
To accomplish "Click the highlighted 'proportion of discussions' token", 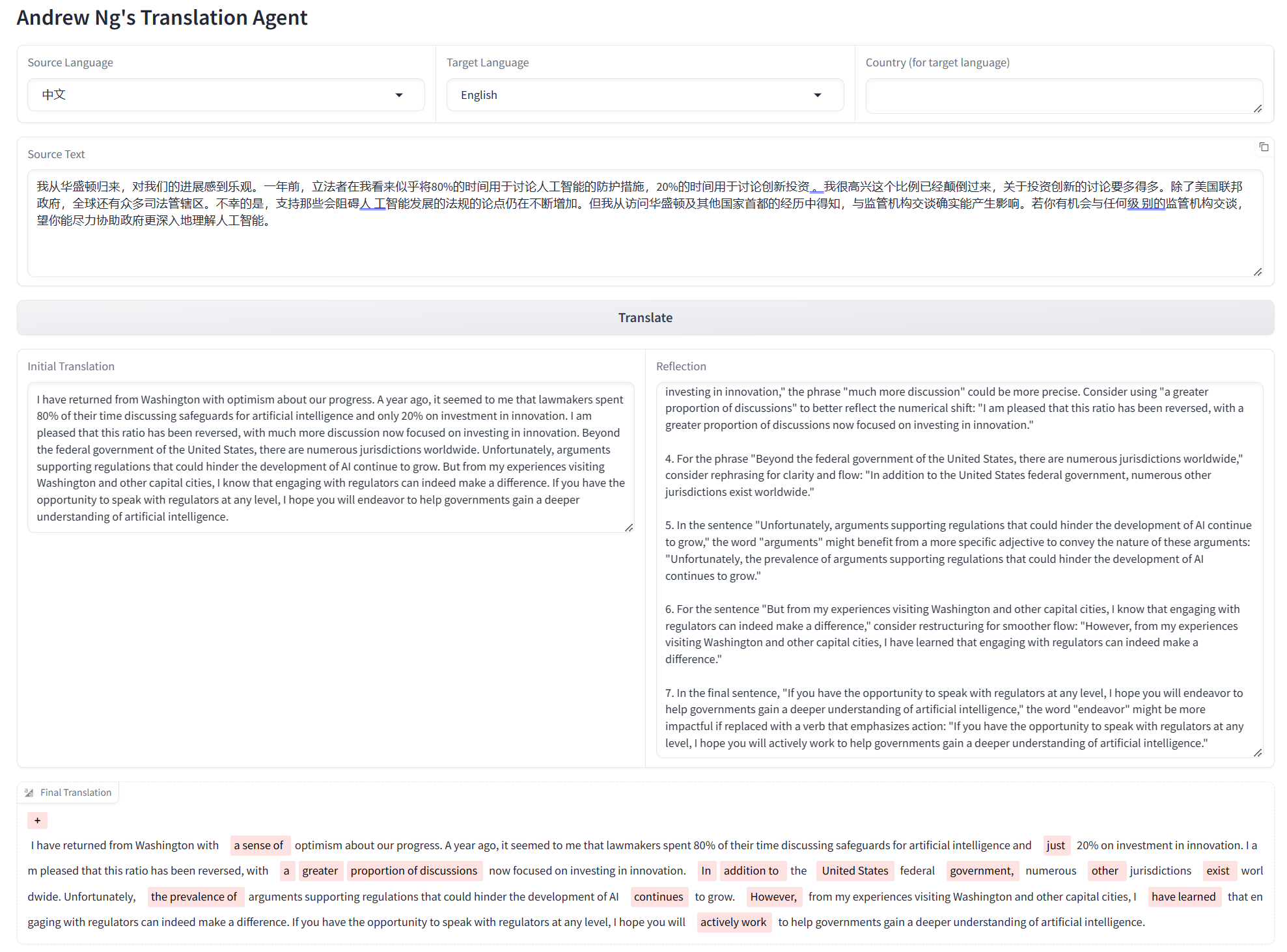I will click(414, 871).
